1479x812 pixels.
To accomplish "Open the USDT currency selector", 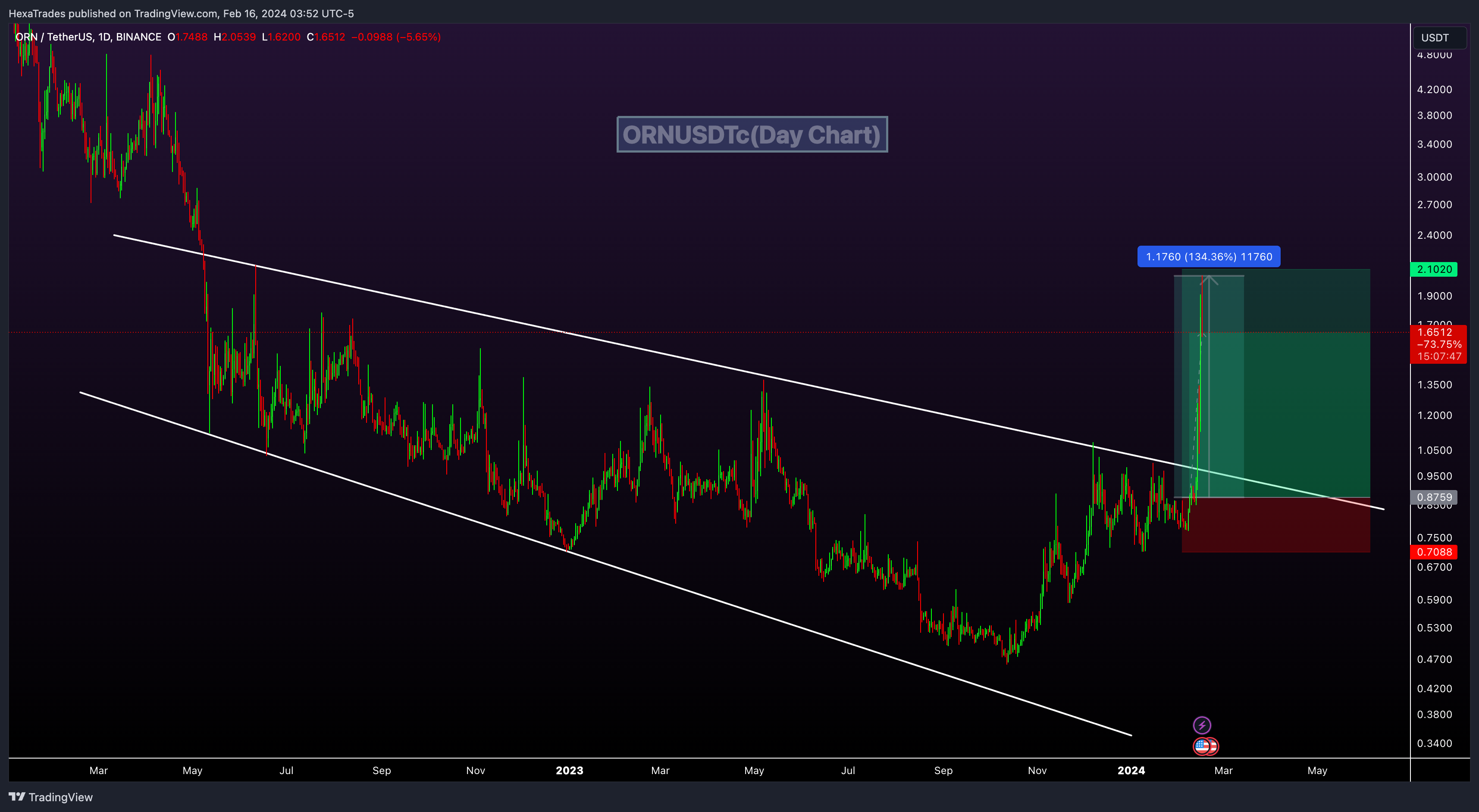I will [x=1439, y=37].
